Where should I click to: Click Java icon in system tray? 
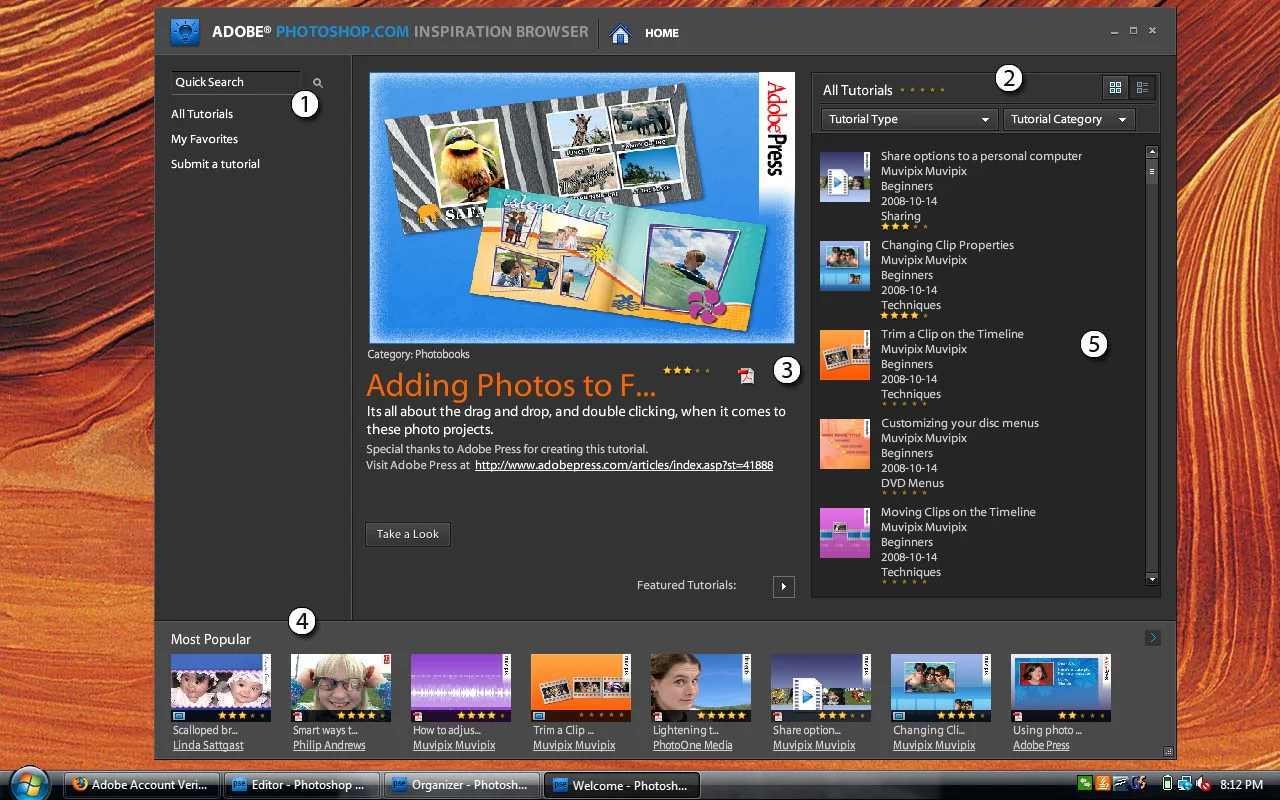point(1103,784)
